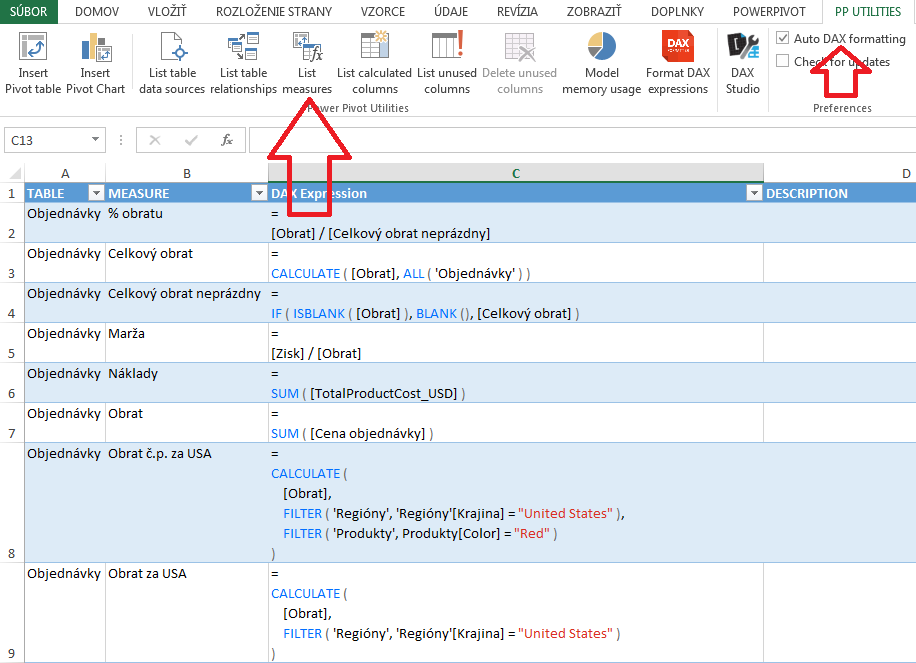Click Format DAX expressions
Image resolution: width=916 pixels, height=663 pixels.
point(678,63)
